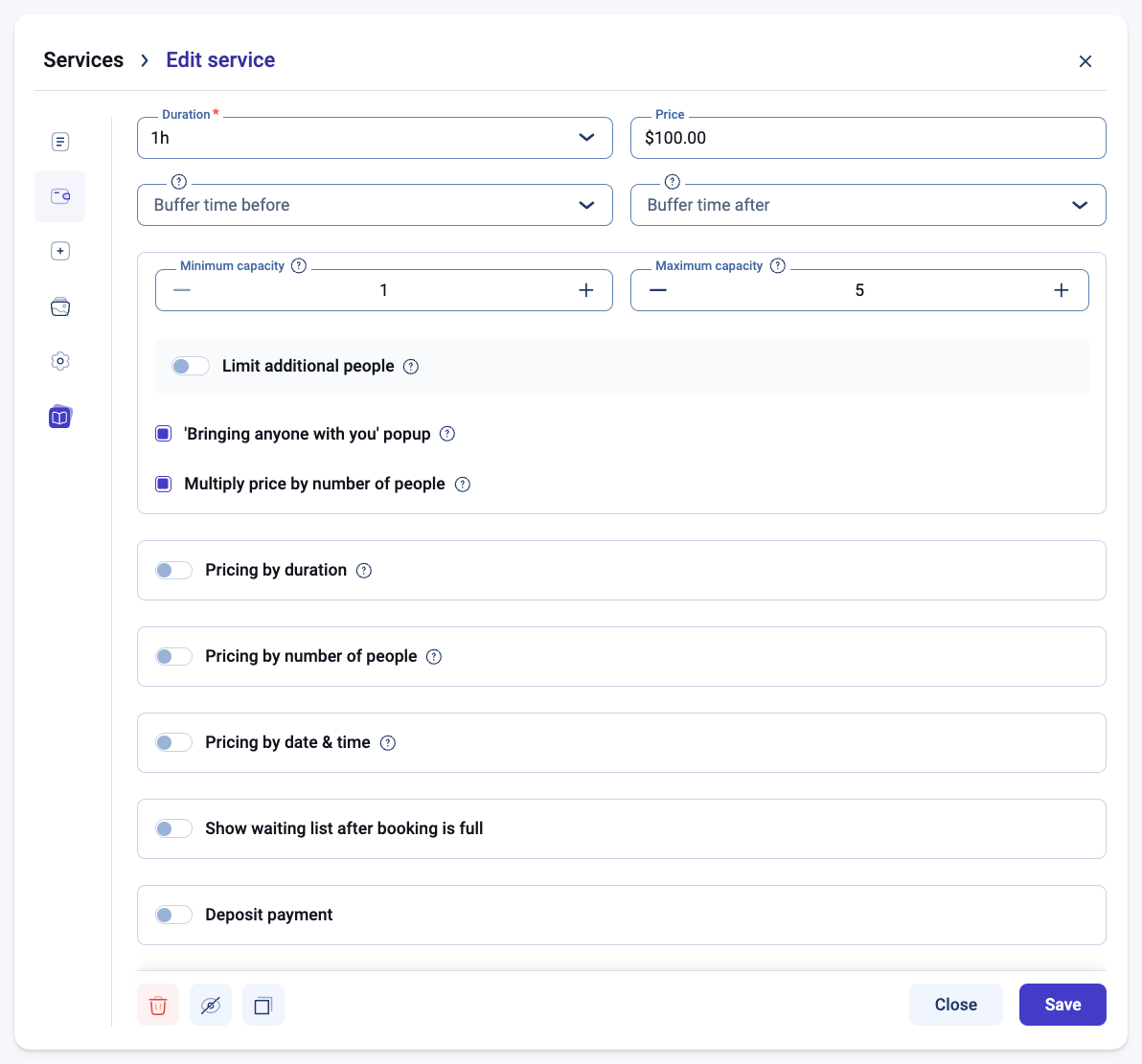This screenshot has width=1142, height=1064.
Task: Click the duplicate service icon
Action: (263, 1006)
